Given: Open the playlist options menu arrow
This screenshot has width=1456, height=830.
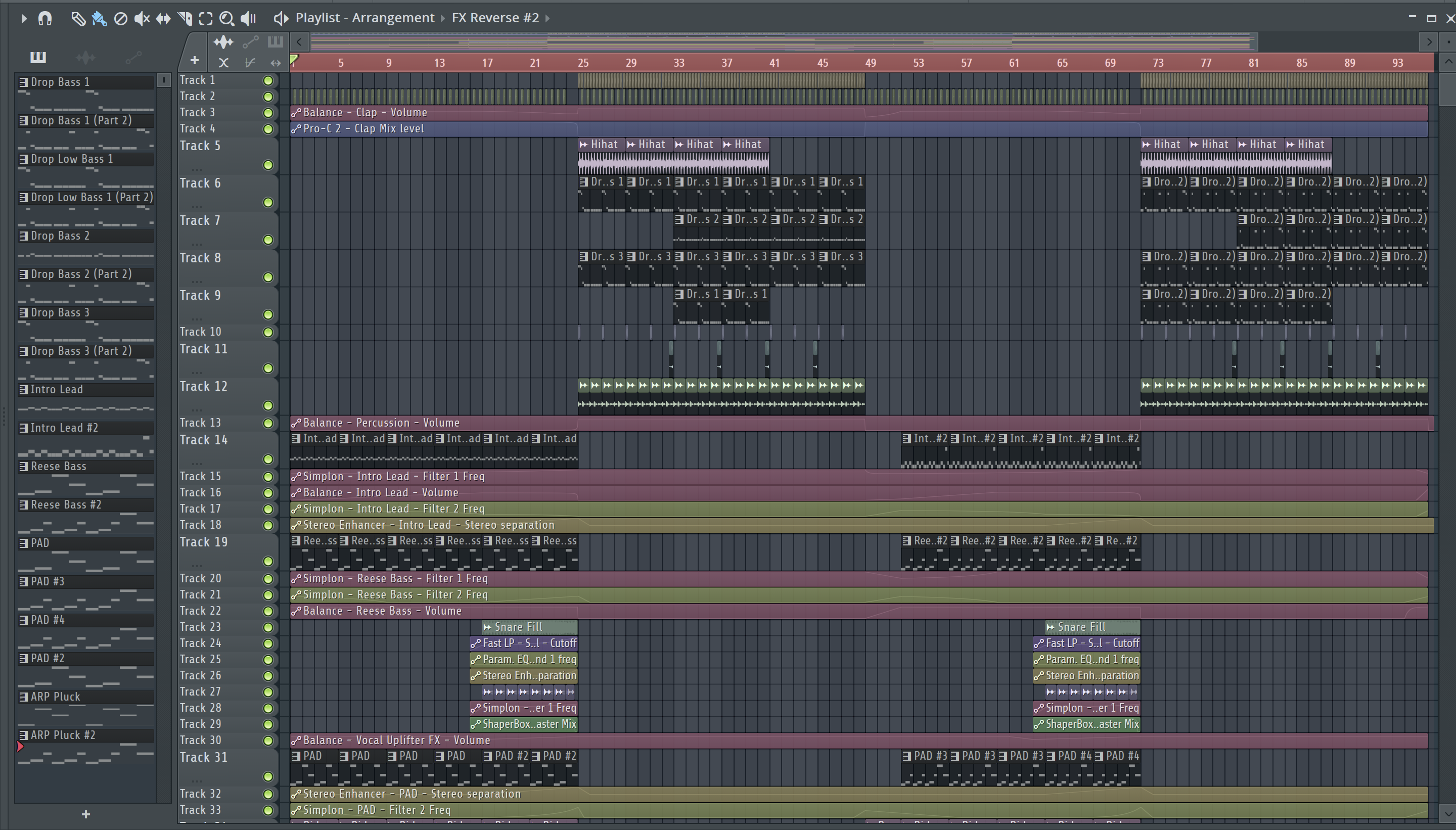Looking at the screenshot, I should pos(24,19).
